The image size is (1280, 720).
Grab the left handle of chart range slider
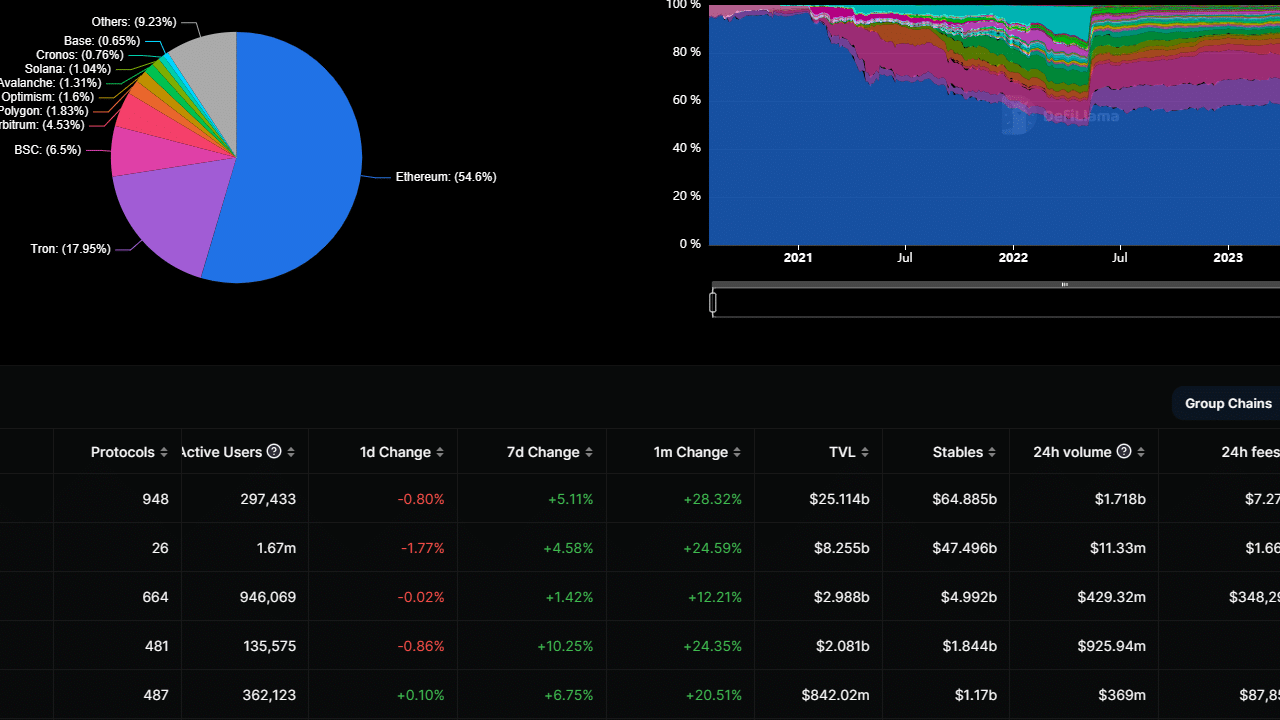tap(713, 301)
